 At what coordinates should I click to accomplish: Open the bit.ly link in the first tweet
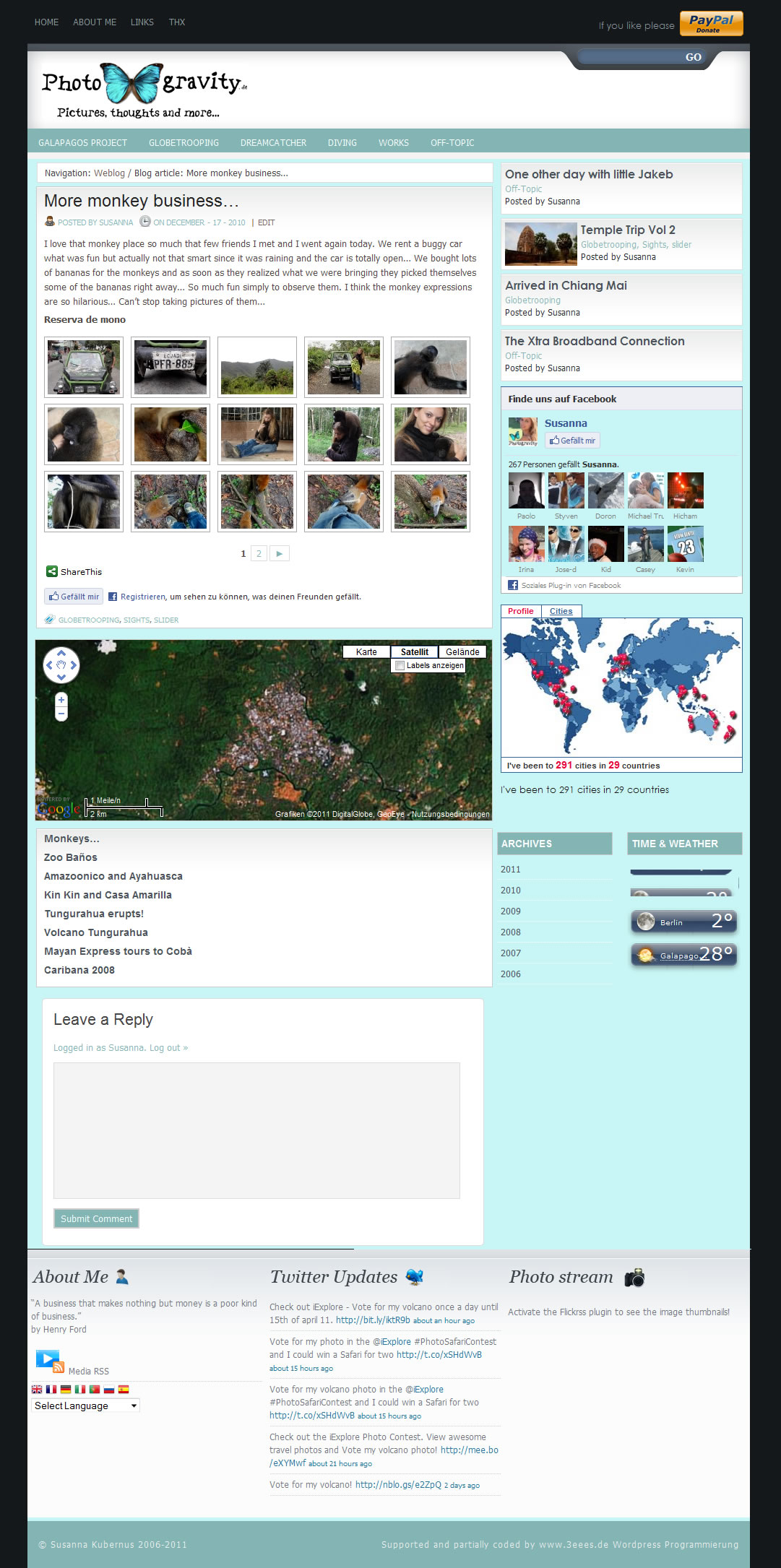pos(373,1320)
